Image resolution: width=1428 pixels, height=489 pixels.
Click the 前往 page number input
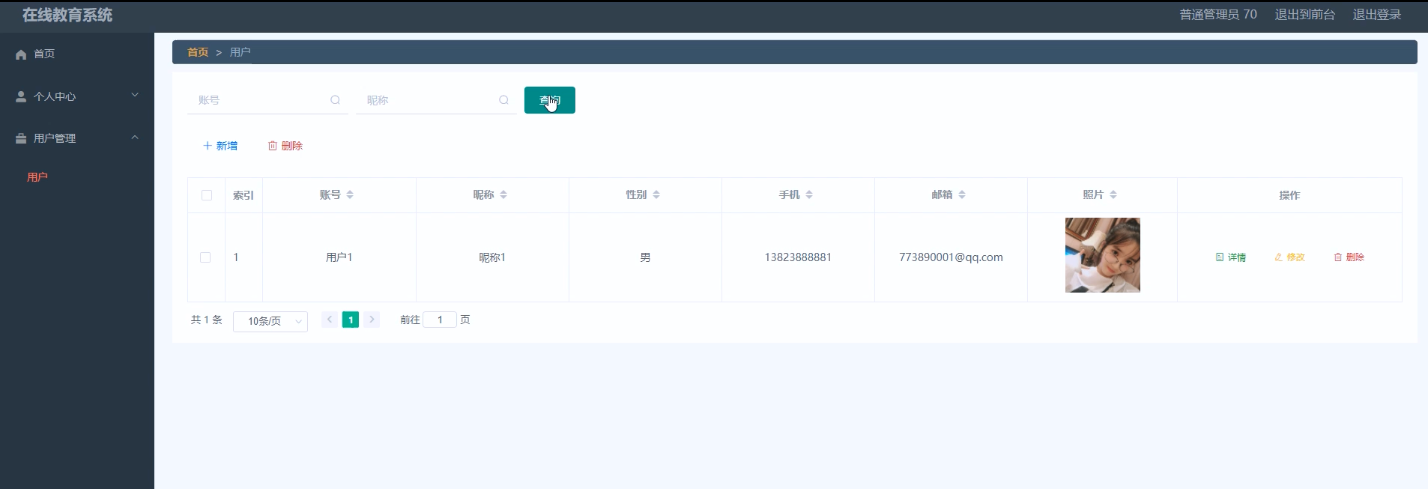(x=440, y=320)
